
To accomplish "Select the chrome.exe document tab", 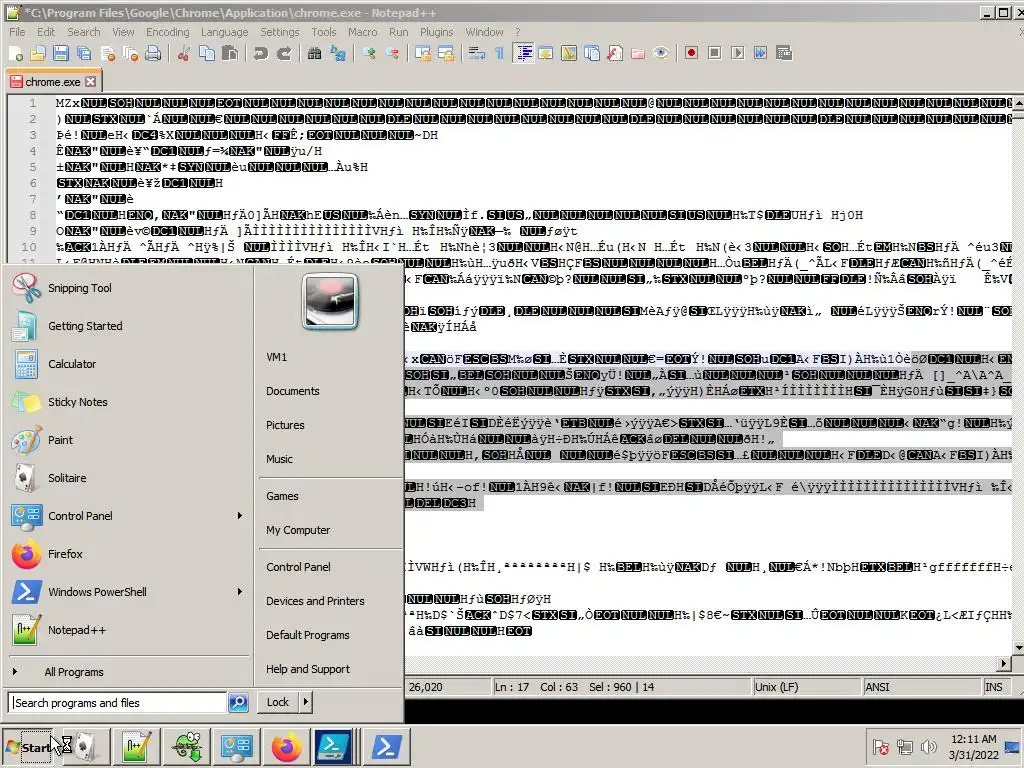I will point(52,82).
